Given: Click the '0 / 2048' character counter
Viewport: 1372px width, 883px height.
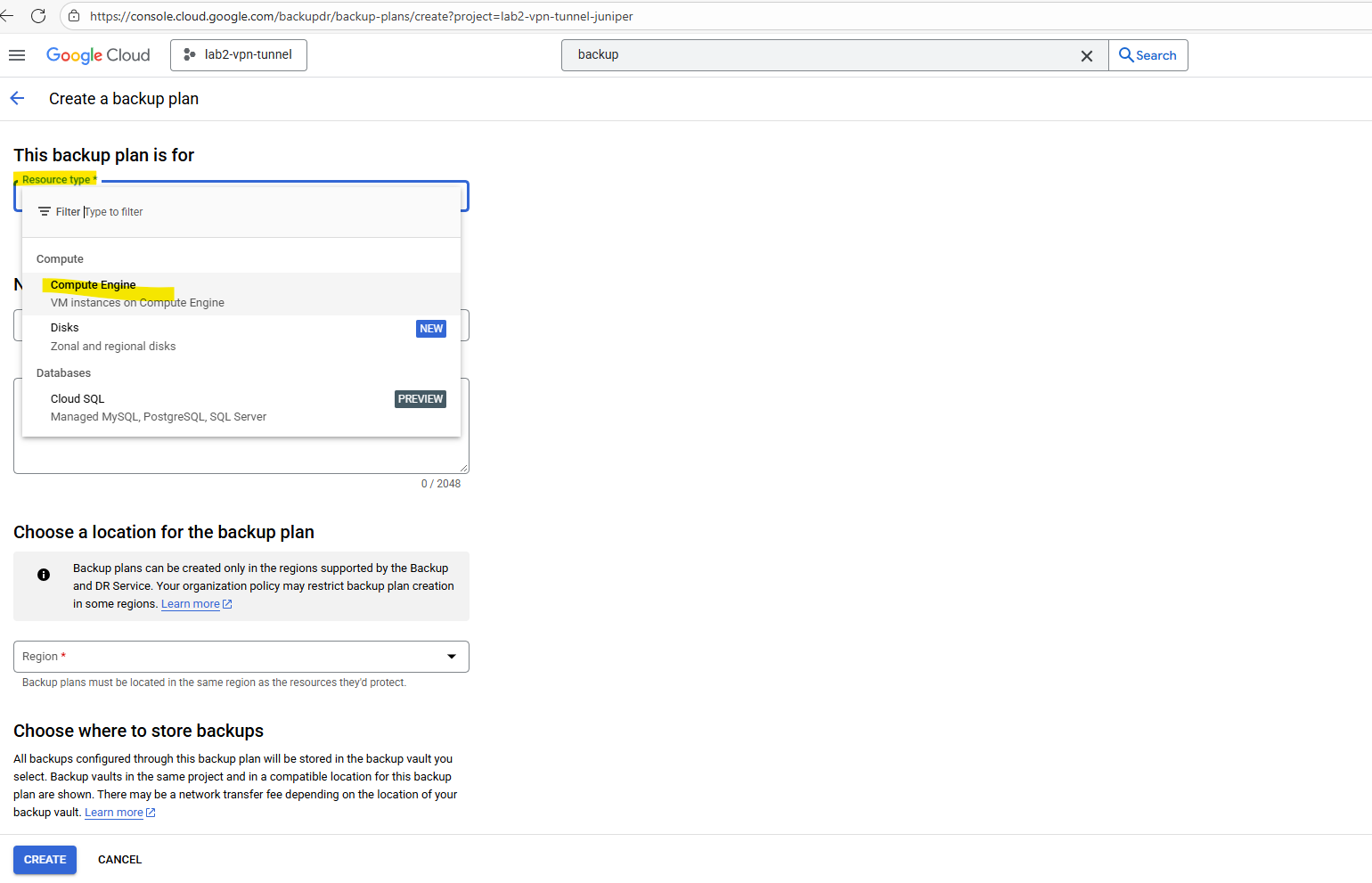Looking at the screenshot, I should click(x=441, y=484).
